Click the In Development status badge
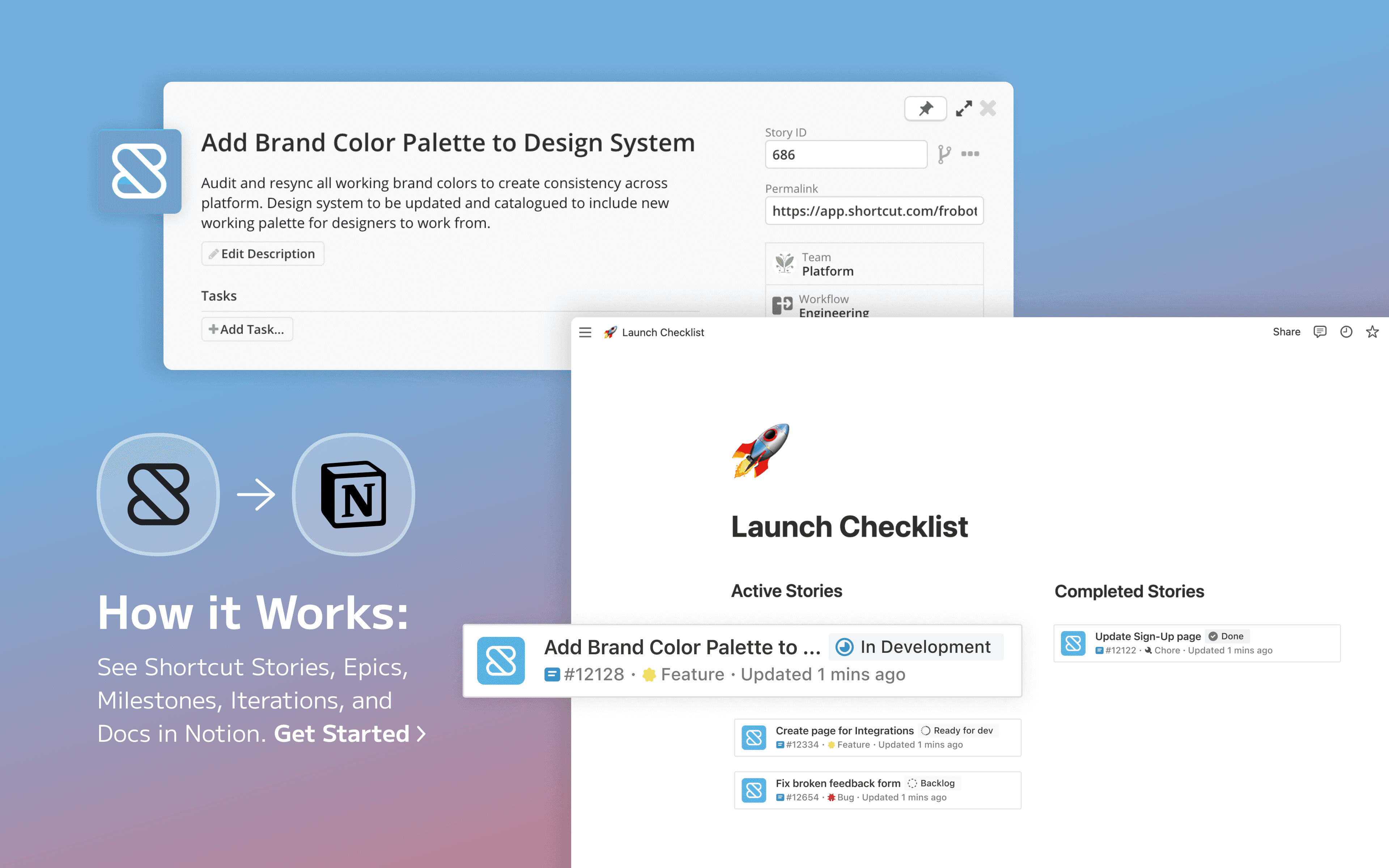 [x=916, y=647]
